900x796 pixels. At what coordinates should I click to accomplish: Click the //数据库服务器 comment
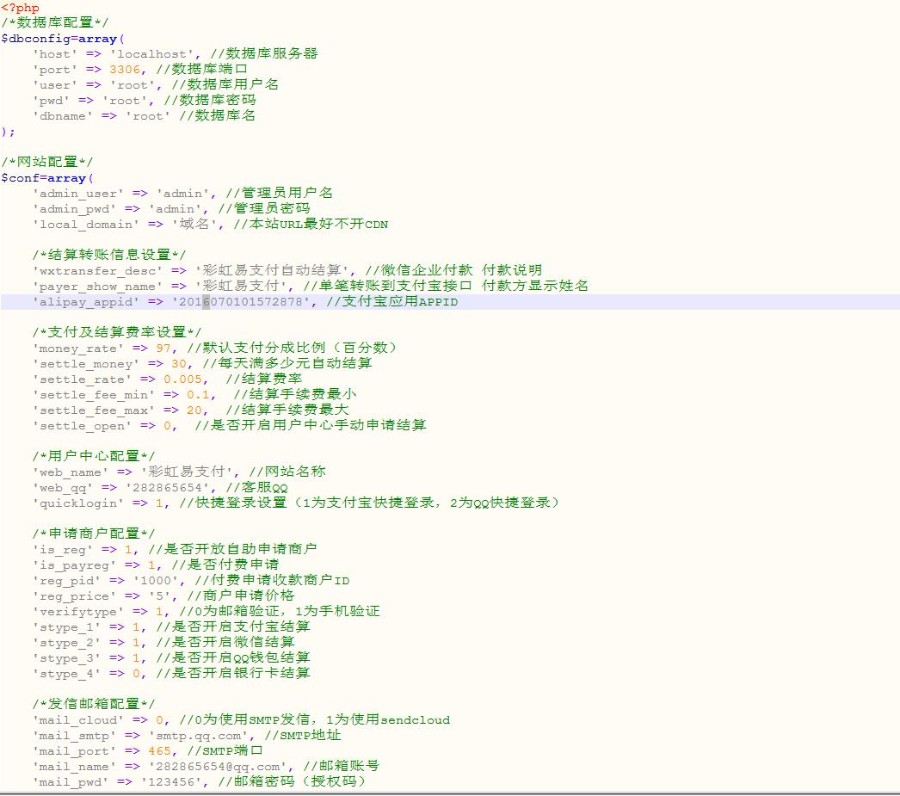(x=264, y=54)
